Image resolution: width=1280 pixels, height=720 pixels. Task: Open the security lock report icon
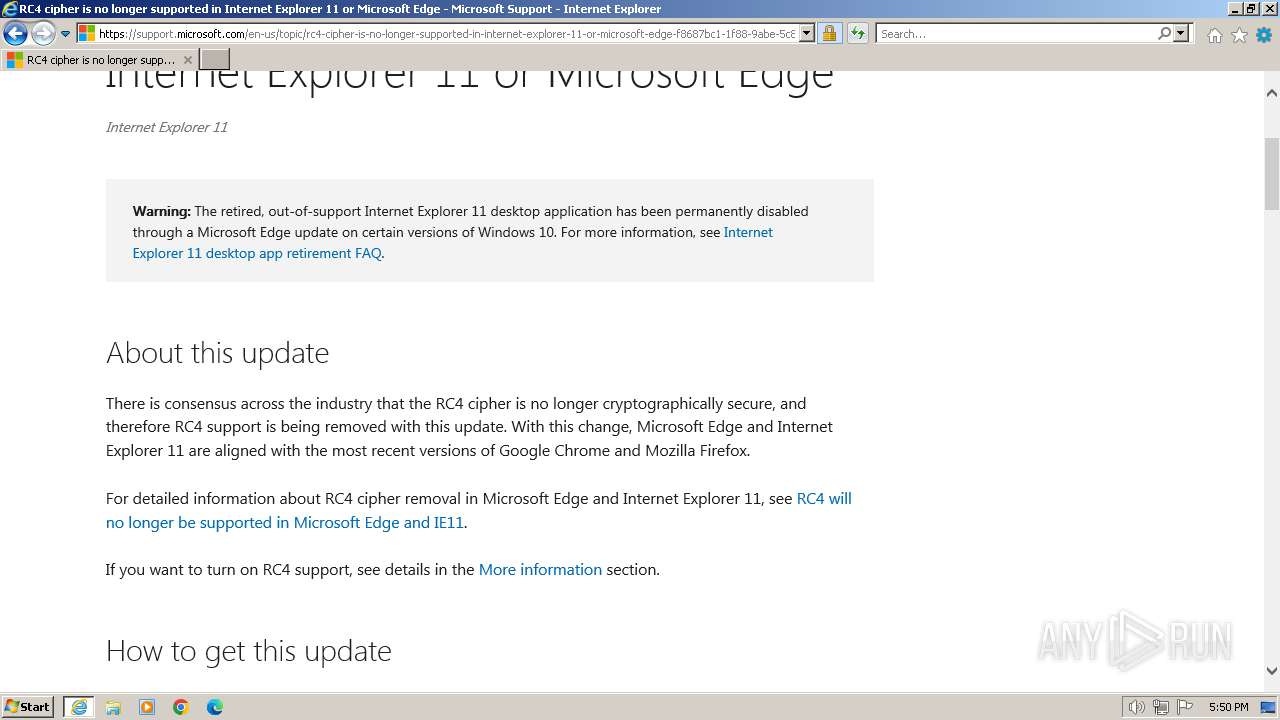[829, 33]
